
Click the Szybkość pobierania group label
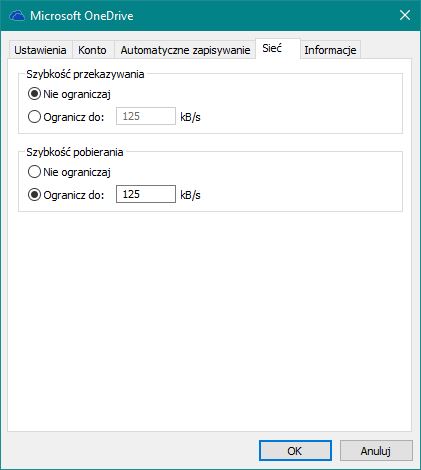tap(75, 152)
